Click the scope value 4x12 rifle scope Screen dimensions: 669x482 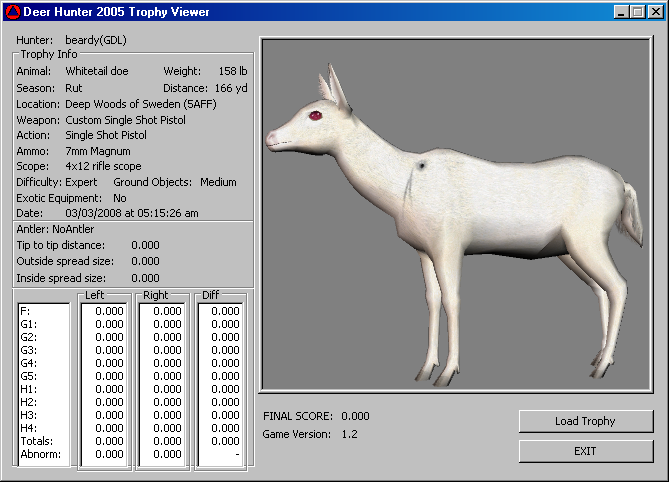(x=103, y=166)
